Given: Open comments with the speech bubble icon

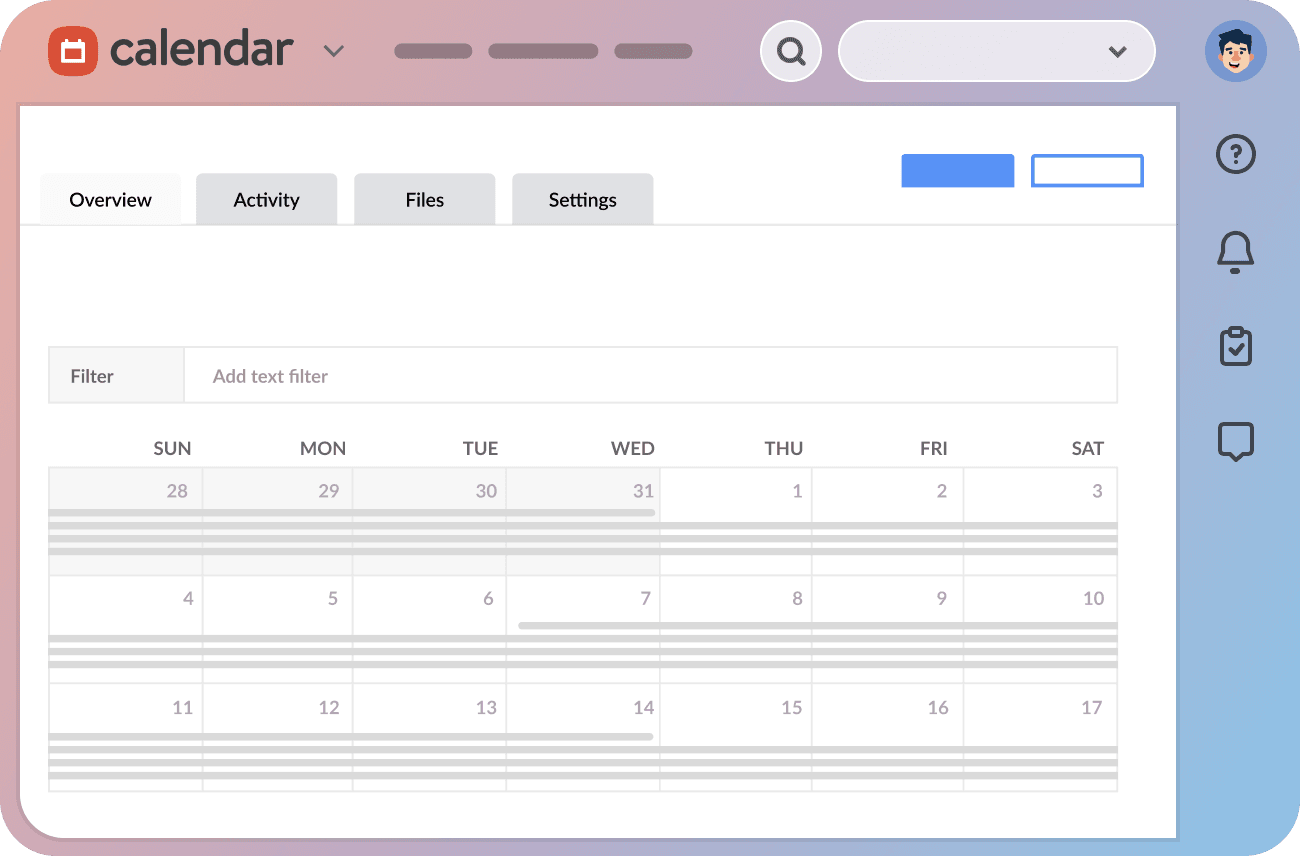Looking at the screenshot, I should point(1235,441).
